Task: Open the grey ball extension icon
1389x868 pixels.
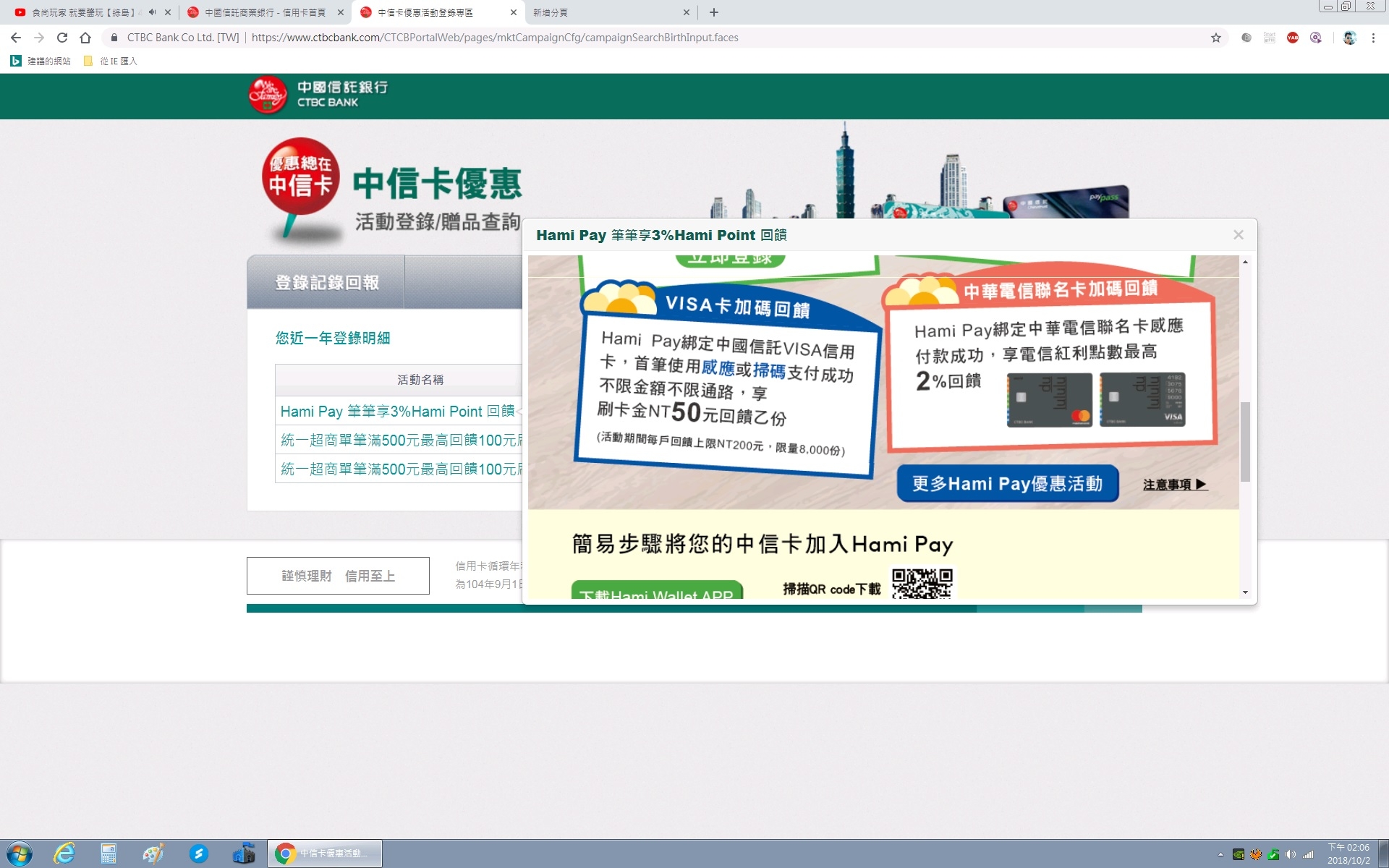Action: (x=1246, y=38)
